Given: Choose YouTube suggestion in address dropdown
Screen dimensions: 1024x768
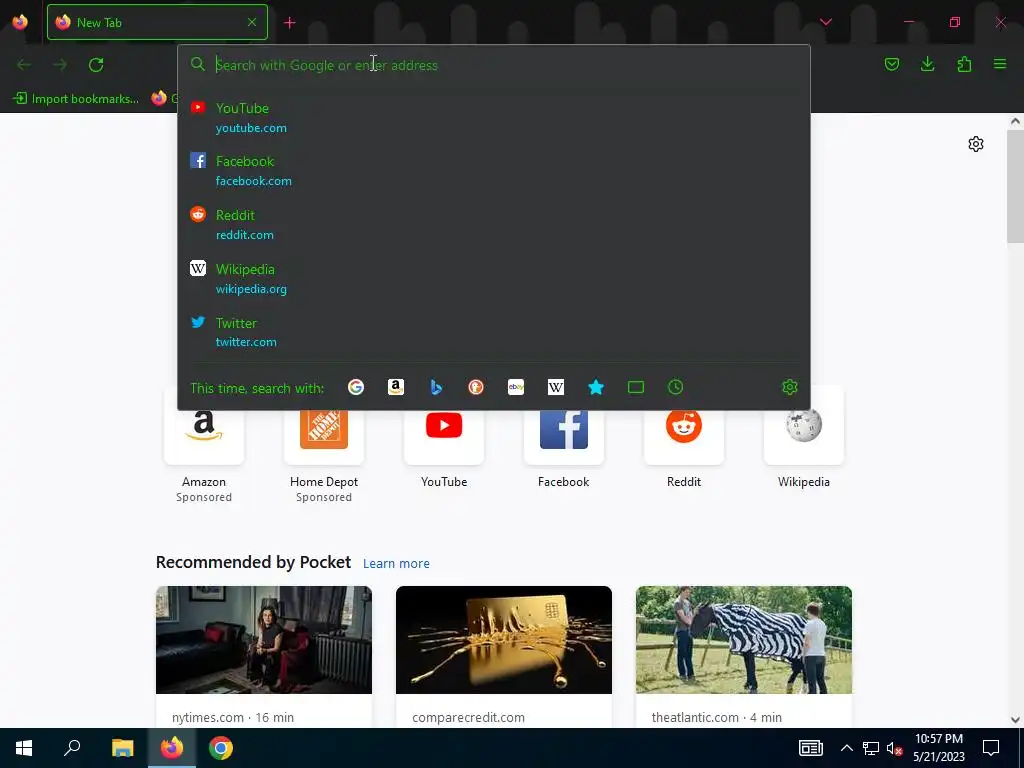Looking at the screenshot, I should coord(494,118).
